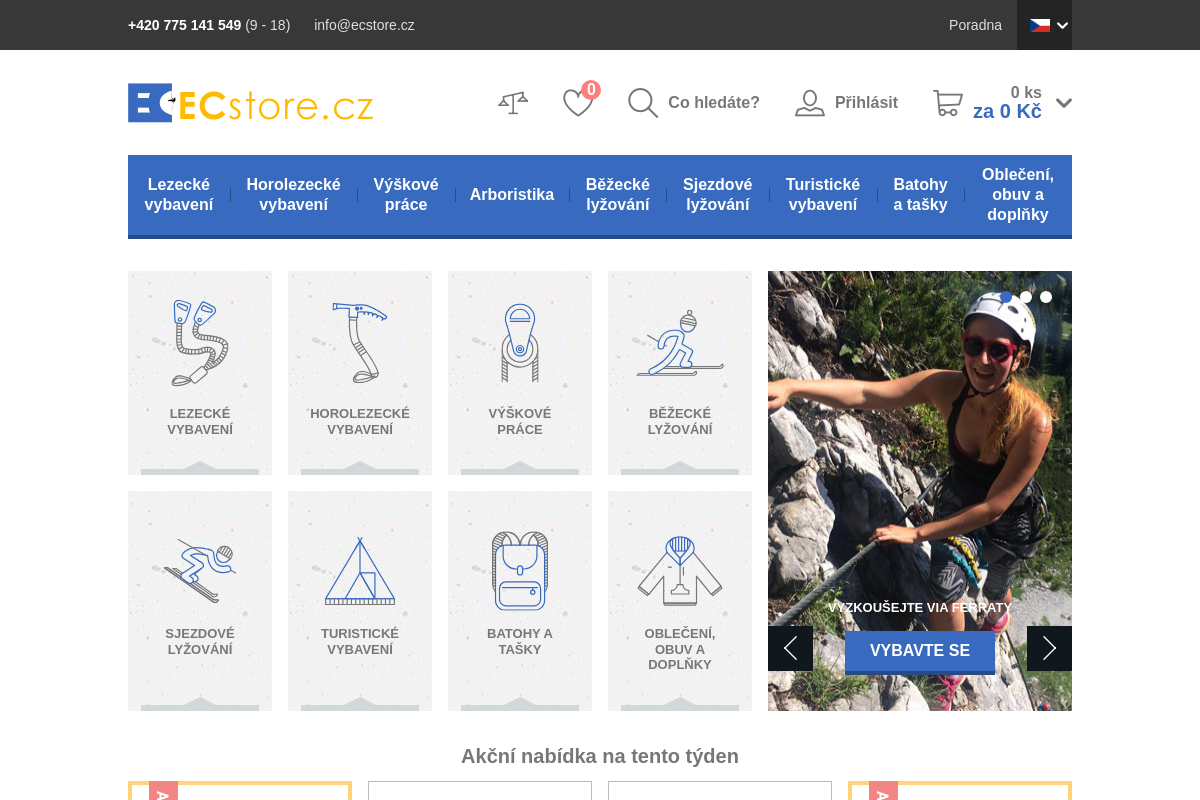Select the Horolezecké vybavení ice axe tile
The height and width of the screenshot is (800, 1200).
click(x=360, y=372)
